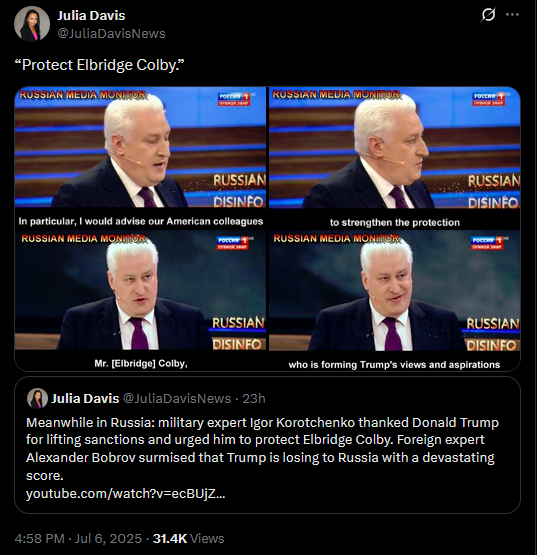Screen dimensions: 537x555
Task: Click the Grok slash-circle icon
Action: [x=489, y=15]
